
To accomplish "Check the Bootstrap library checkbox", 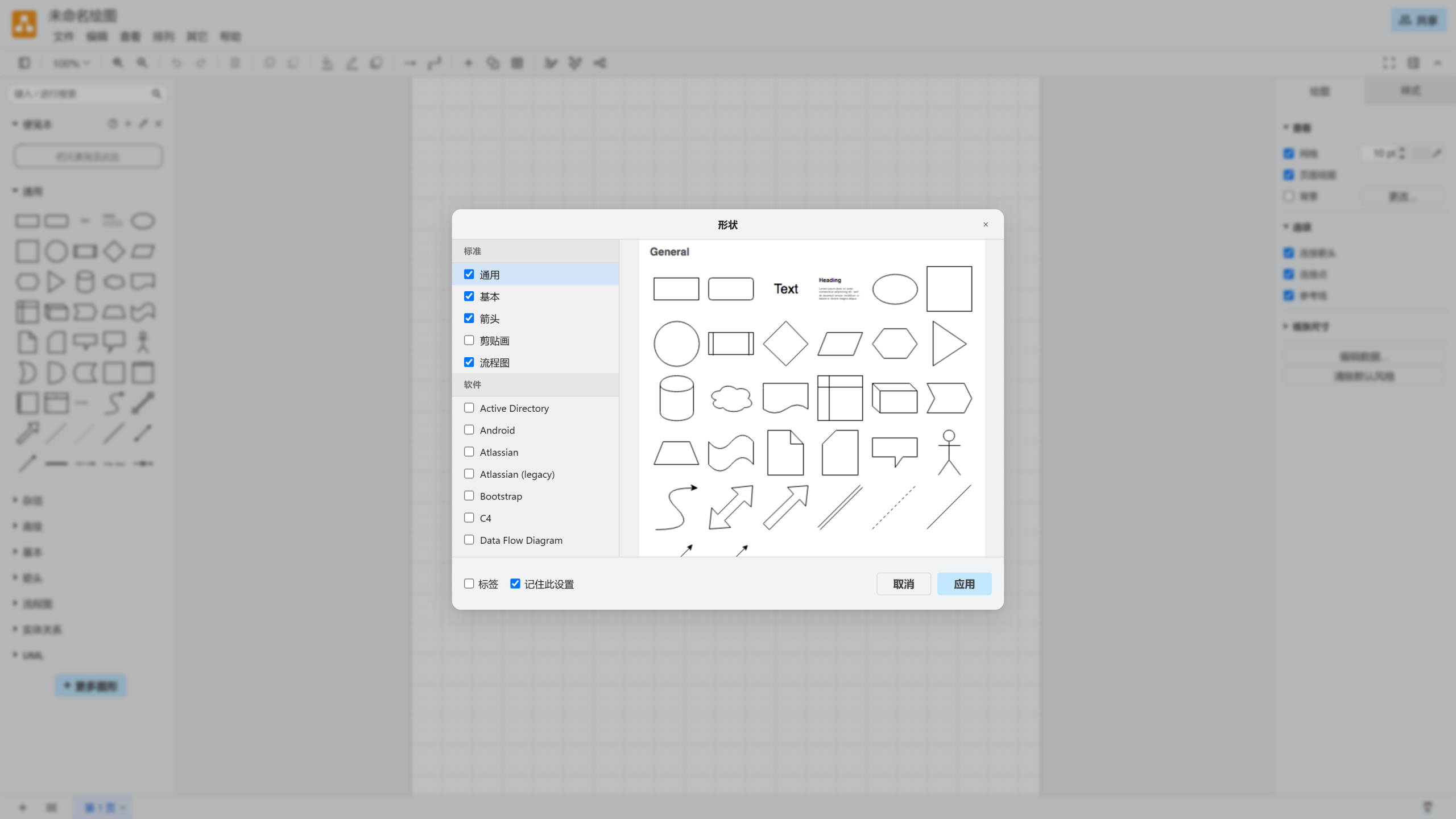I will click(469, 496).
